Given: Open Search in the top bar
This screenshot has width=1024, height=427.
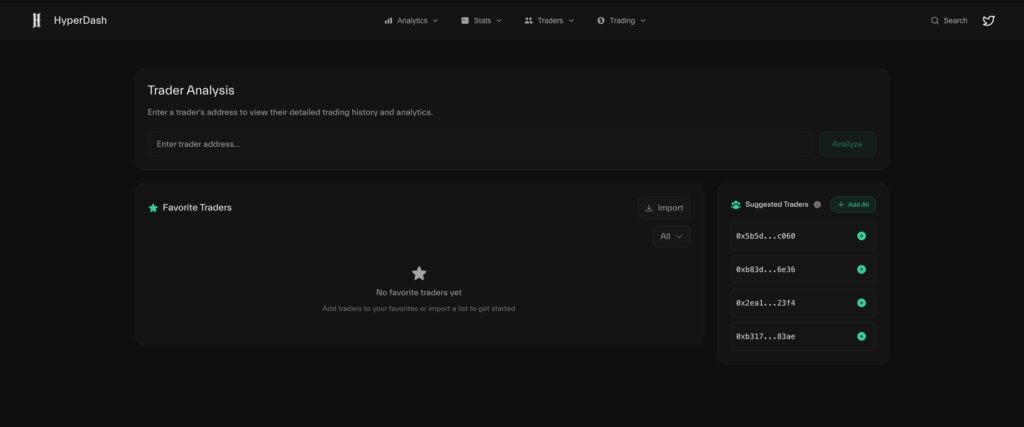Looking at the screenshot, I should (949, 20).
